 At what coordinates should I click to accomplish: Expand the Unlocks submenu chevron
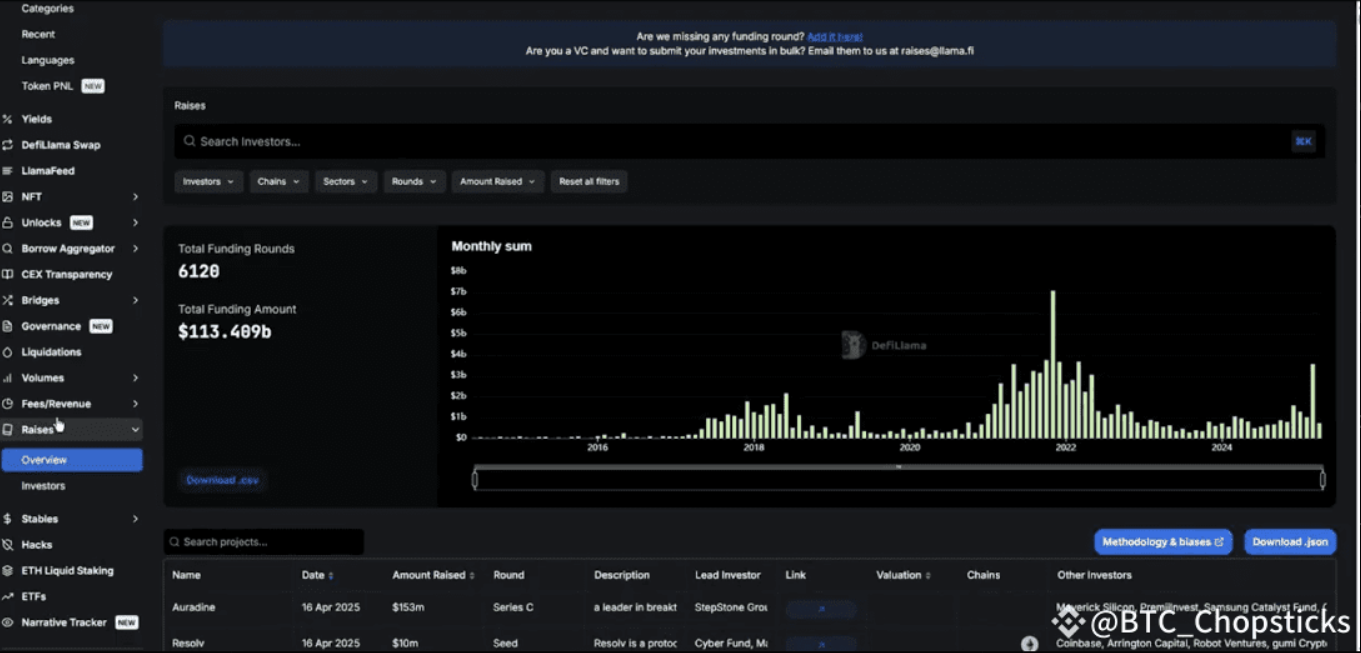point(135,222)
